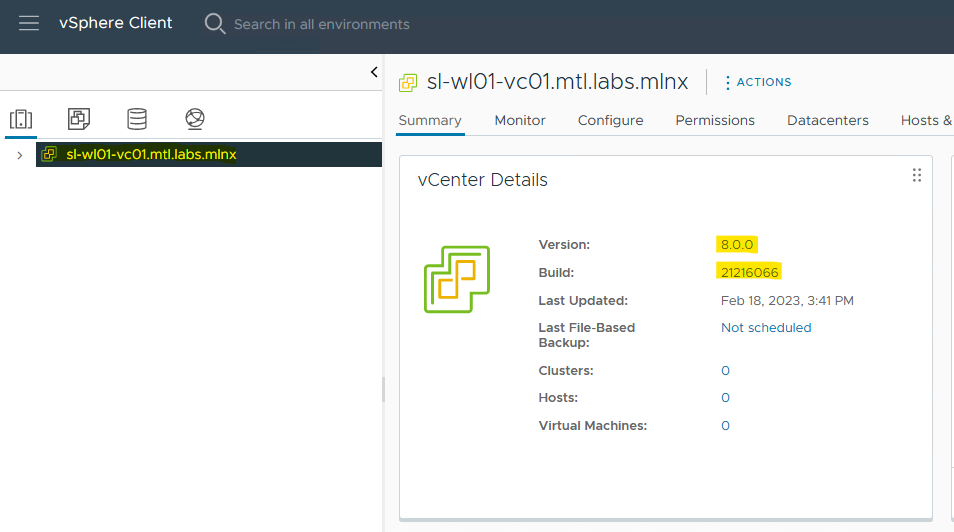This screenshot has width=954, height=532.
Task: Expand the sl-wl01-vc01.mtl.labs.mlnx tree node
Action: (x=20, y=155)
